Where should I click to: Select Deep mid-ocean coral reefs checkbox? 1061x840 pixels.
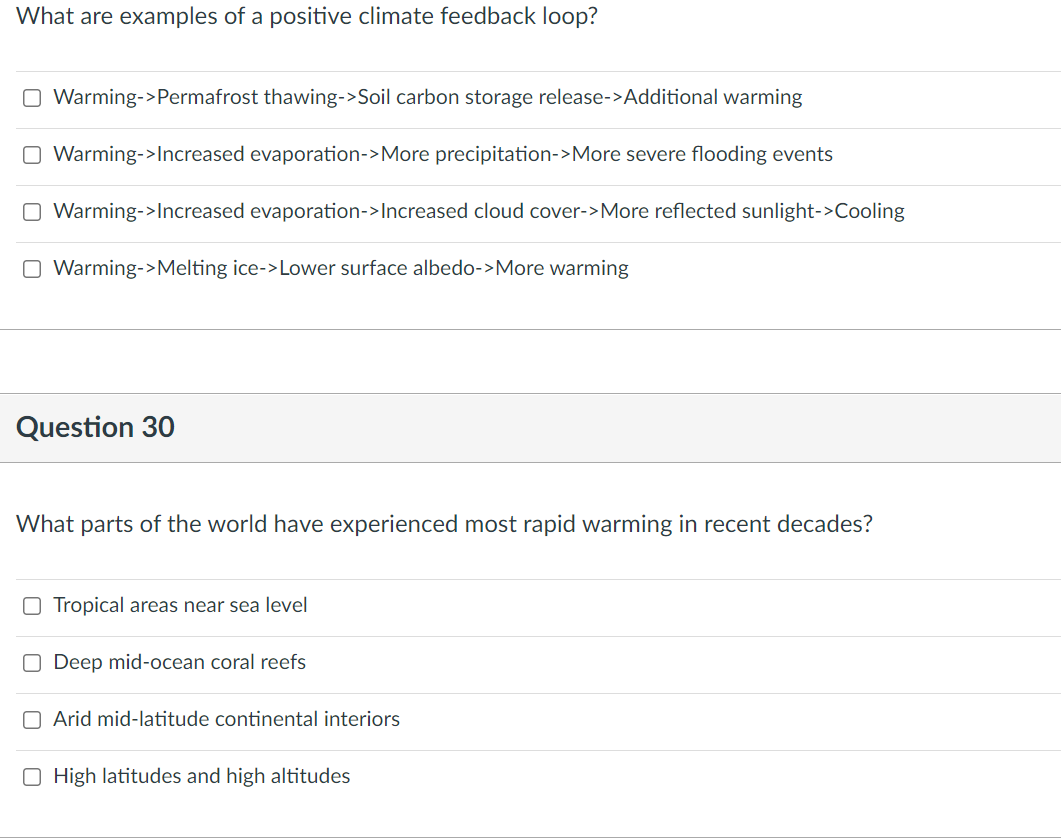(x=31, y=662)
